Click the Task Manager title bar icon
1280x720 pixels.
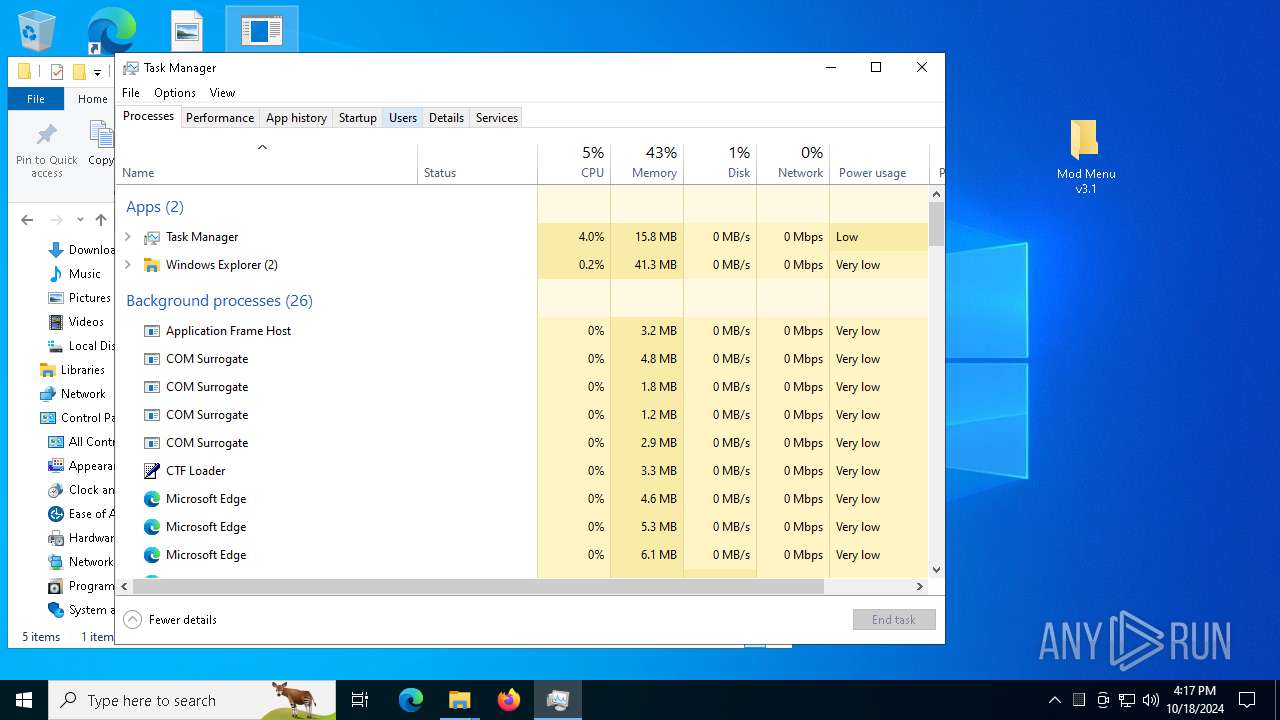pos(131,68)
